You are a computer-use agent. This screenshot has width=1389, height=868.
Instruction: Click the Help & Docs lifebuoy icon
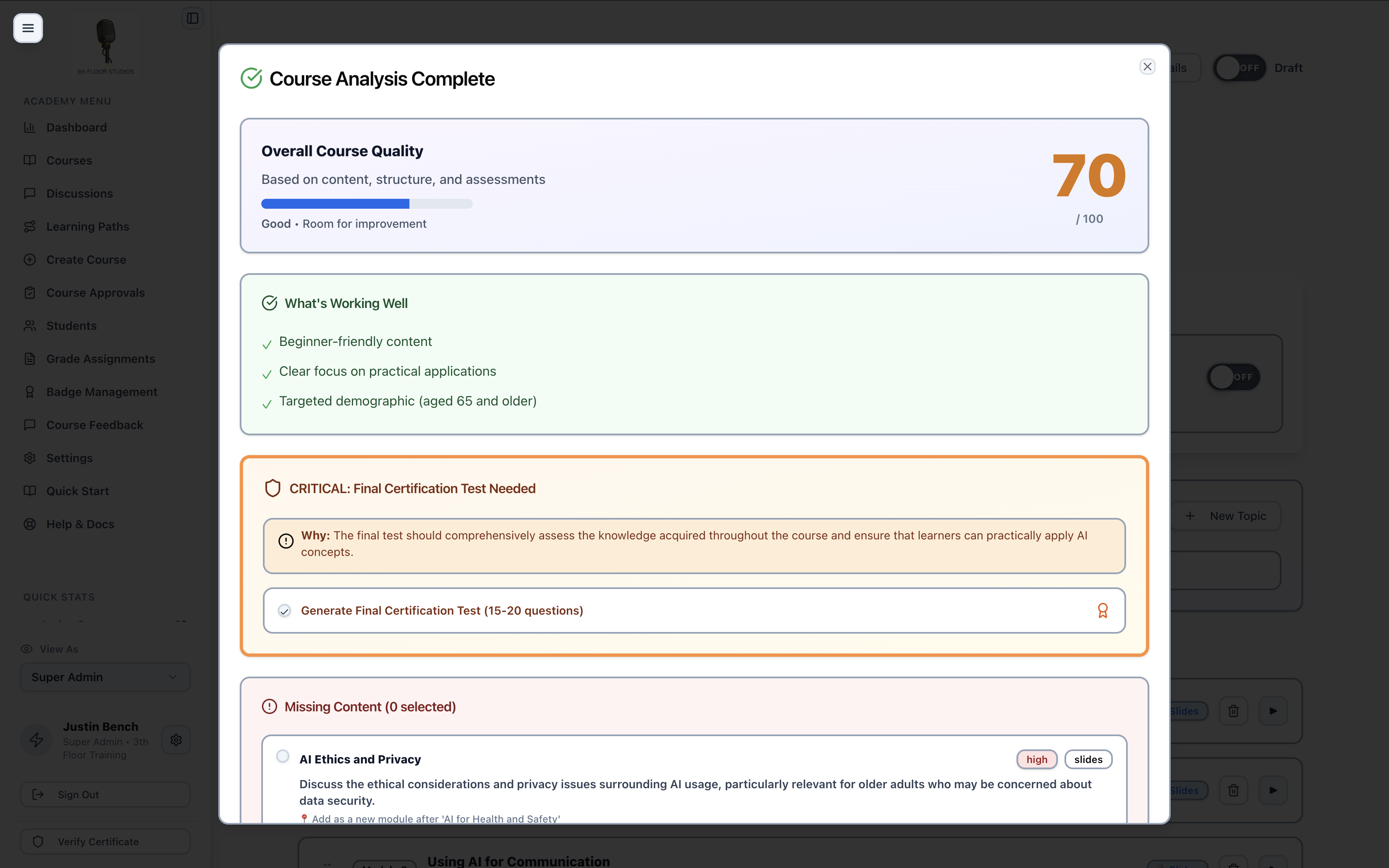pos(30,524)
